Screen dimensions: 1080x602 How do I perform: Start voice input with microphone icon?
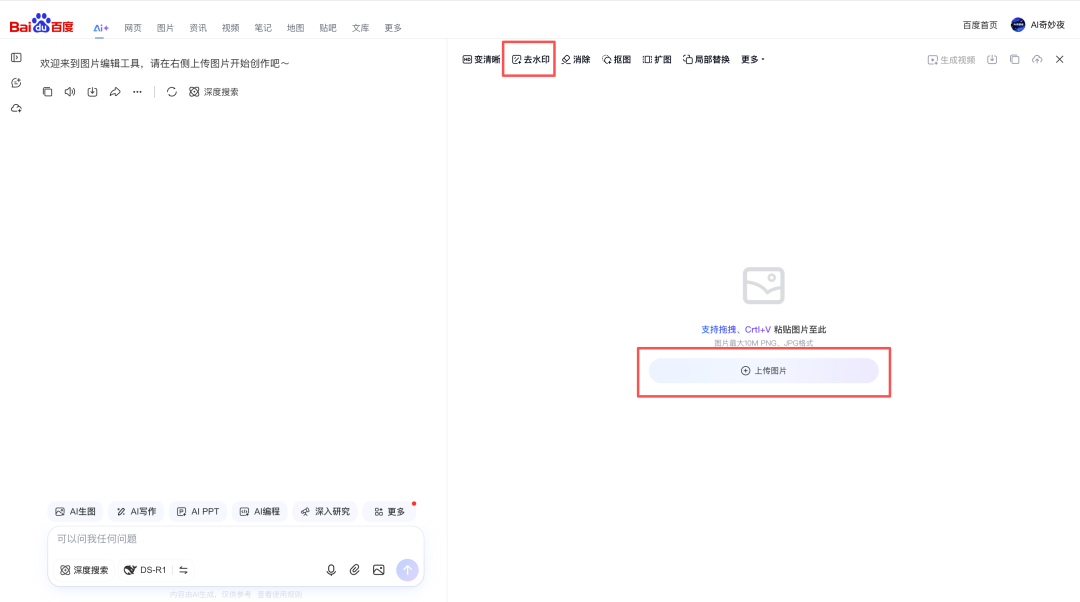331,570
